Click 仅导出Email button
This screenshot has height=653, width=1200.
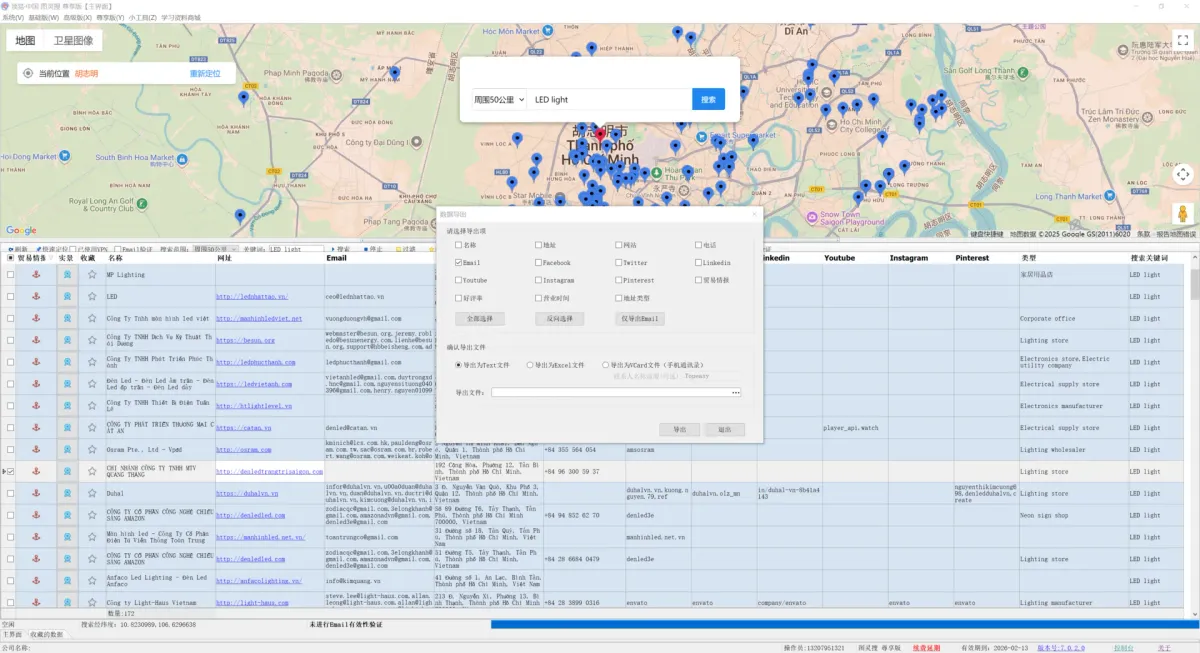click(640, 319)
